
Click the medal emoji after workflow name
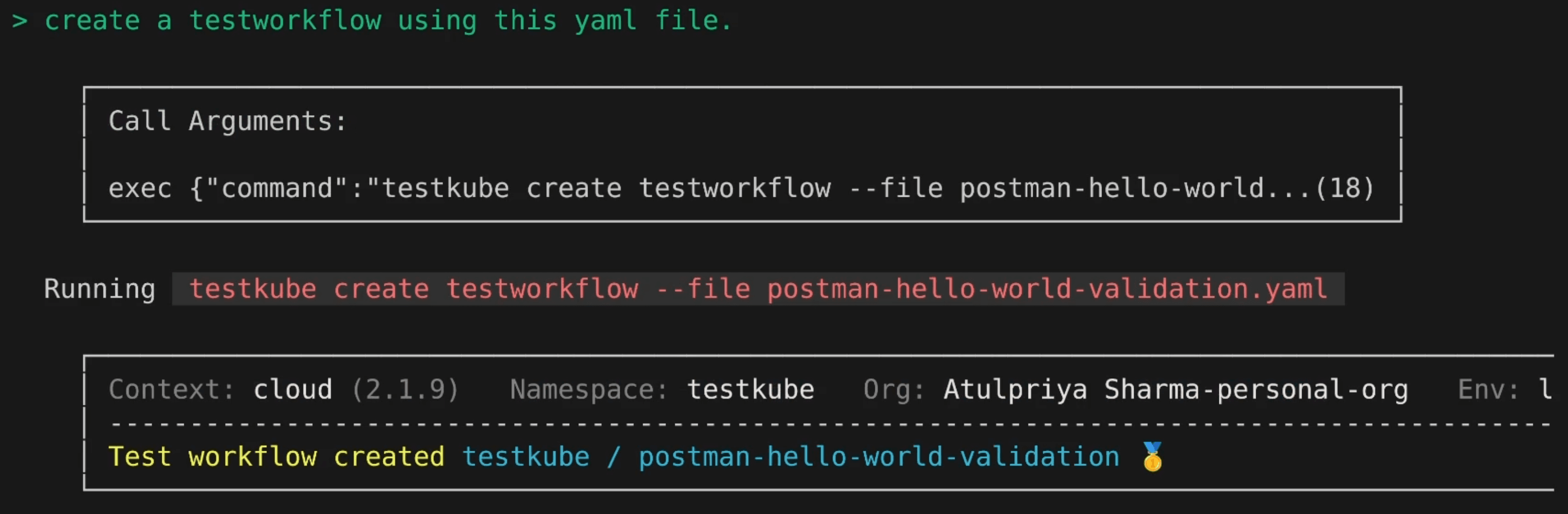coord(1152,457)
